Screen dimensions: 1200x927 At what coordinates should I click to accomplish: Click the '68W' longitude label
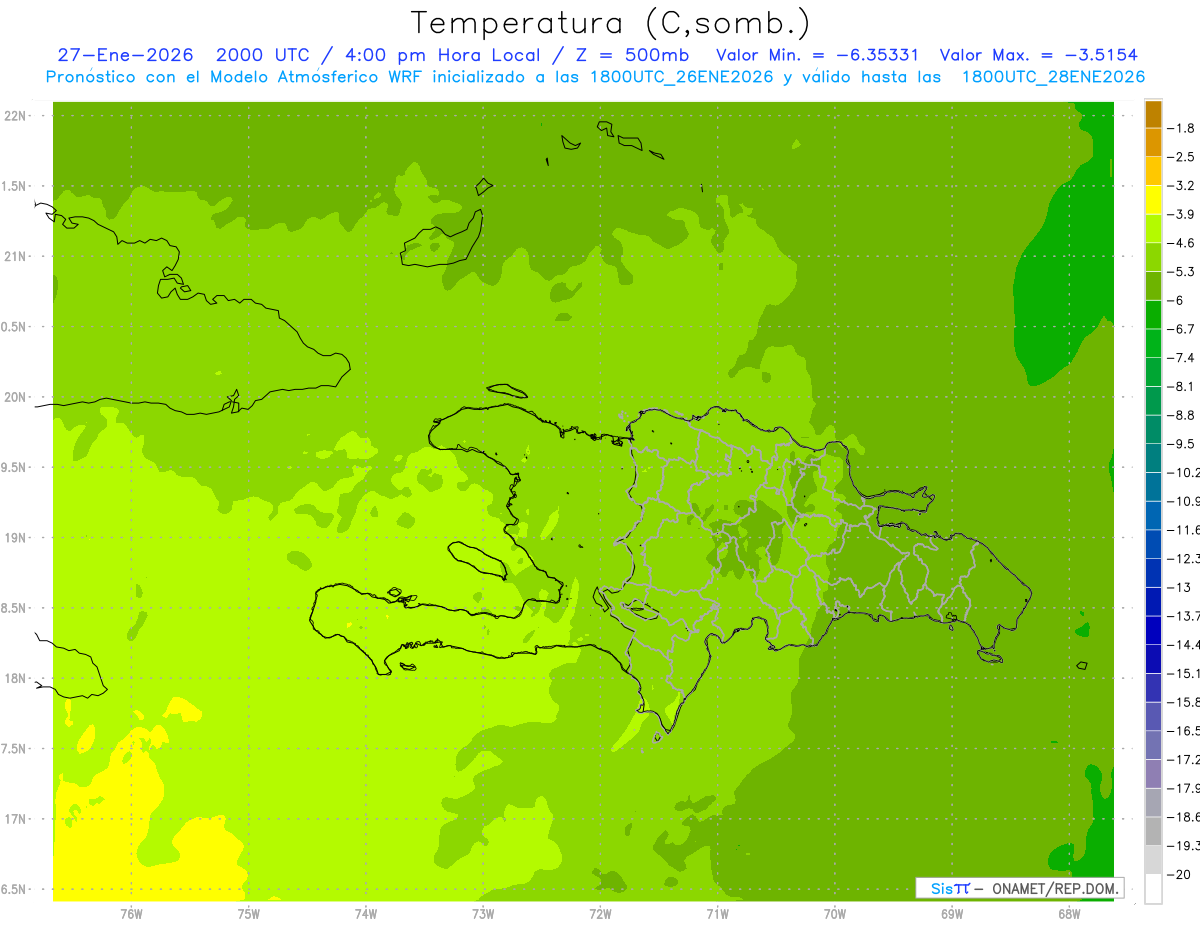1069,912
